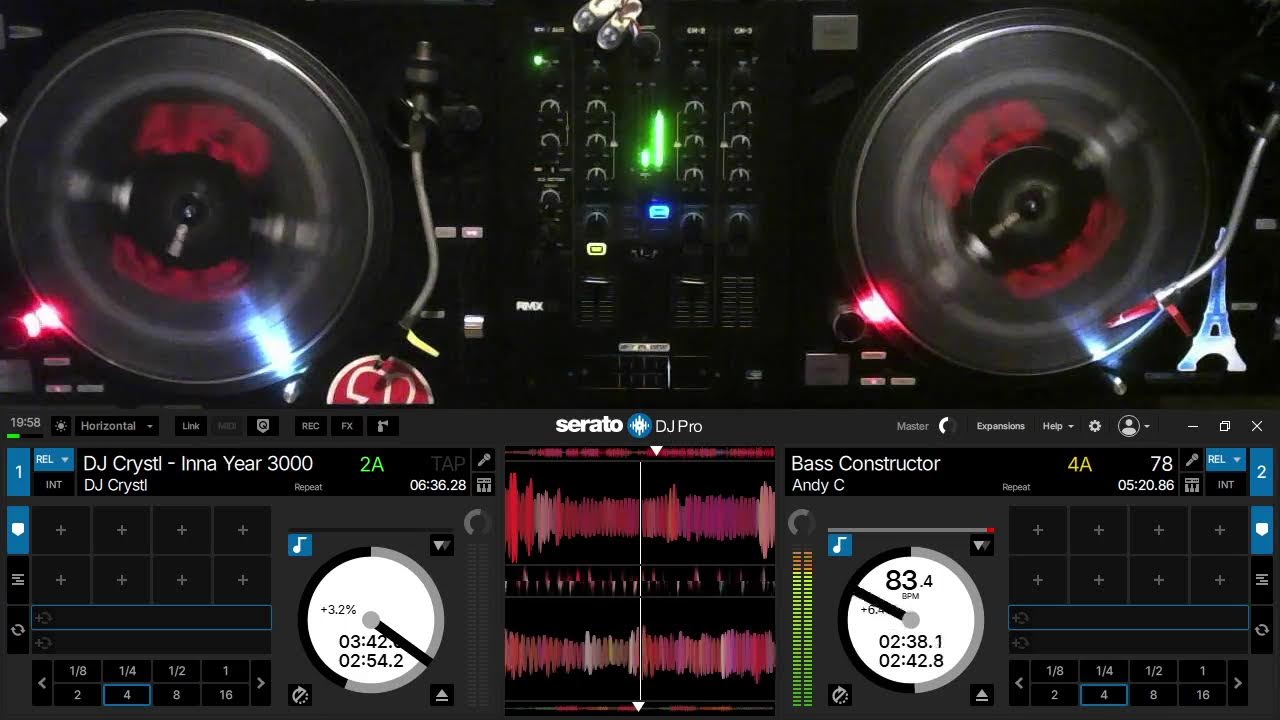This screenshot has width=1280, height=720.
Task: Click the microphone-shaped icon on Bass Constructor deck
Action: point(1191,461)
